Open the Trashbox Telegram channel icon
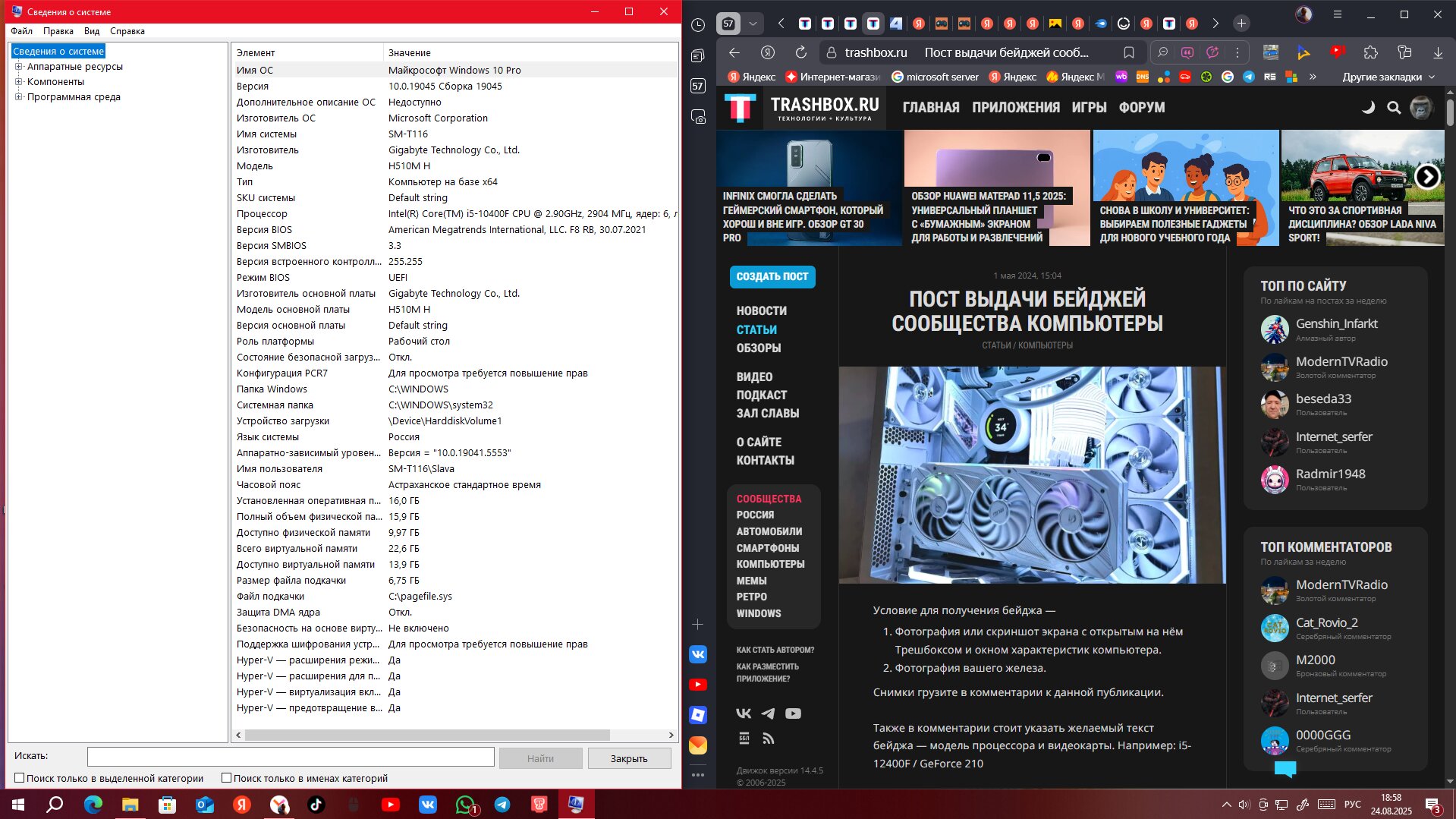 click(768, 713)
